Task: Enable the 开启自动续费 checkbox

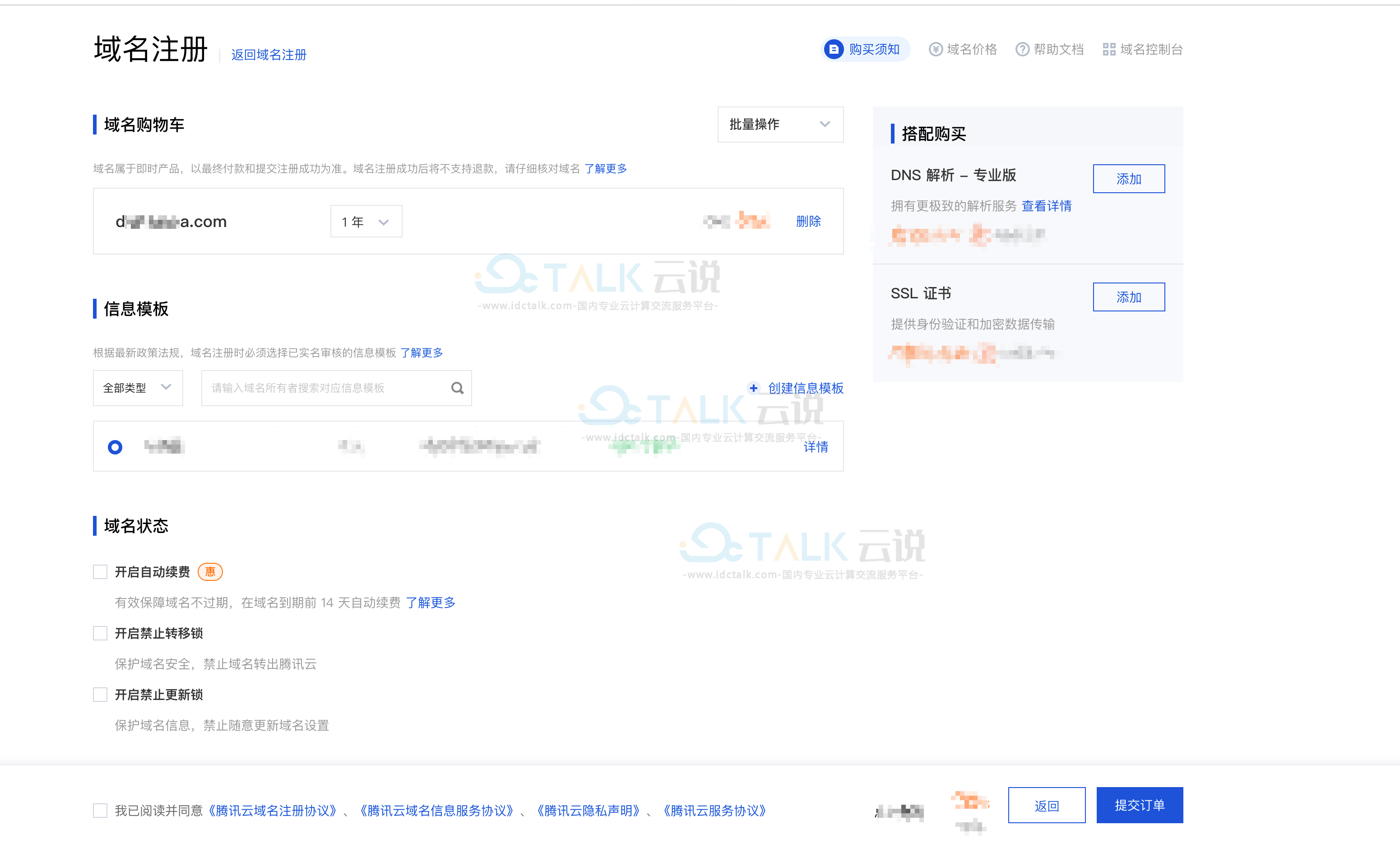Action: 100,571
